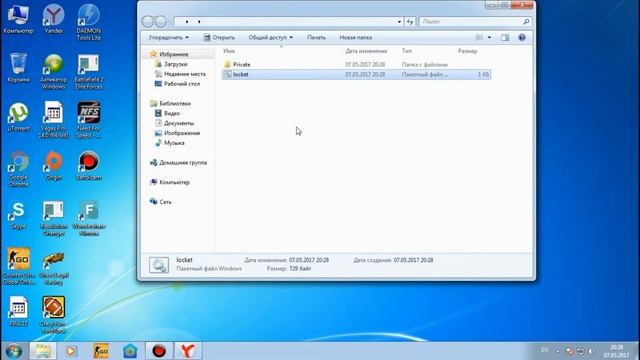Sort by Дата изменения column header

[x=366, y=51]
